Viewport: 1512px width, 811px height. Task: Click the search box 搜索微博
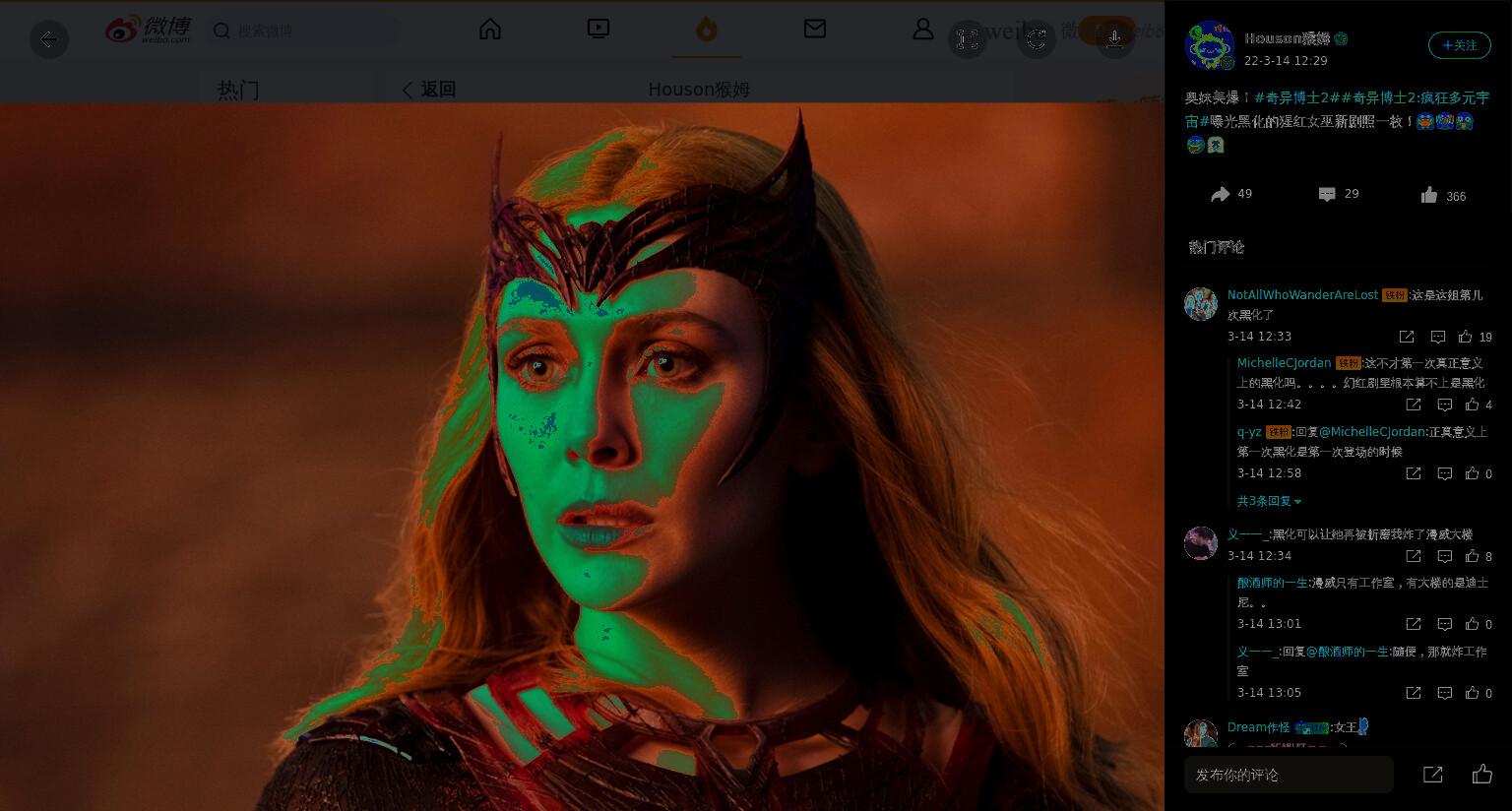[x=303, y=31]
